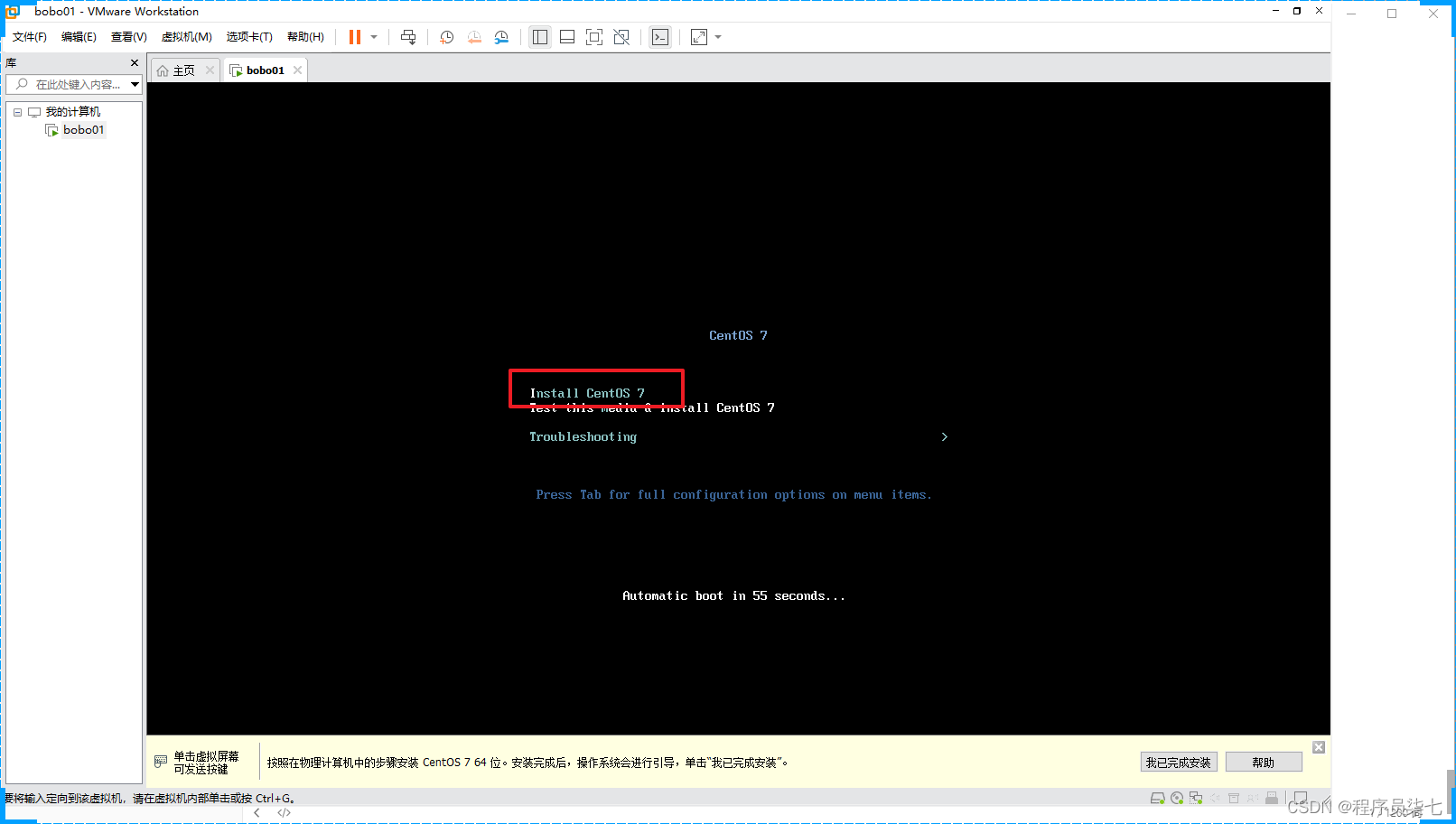Open the snapshot manager

point(502,37)
